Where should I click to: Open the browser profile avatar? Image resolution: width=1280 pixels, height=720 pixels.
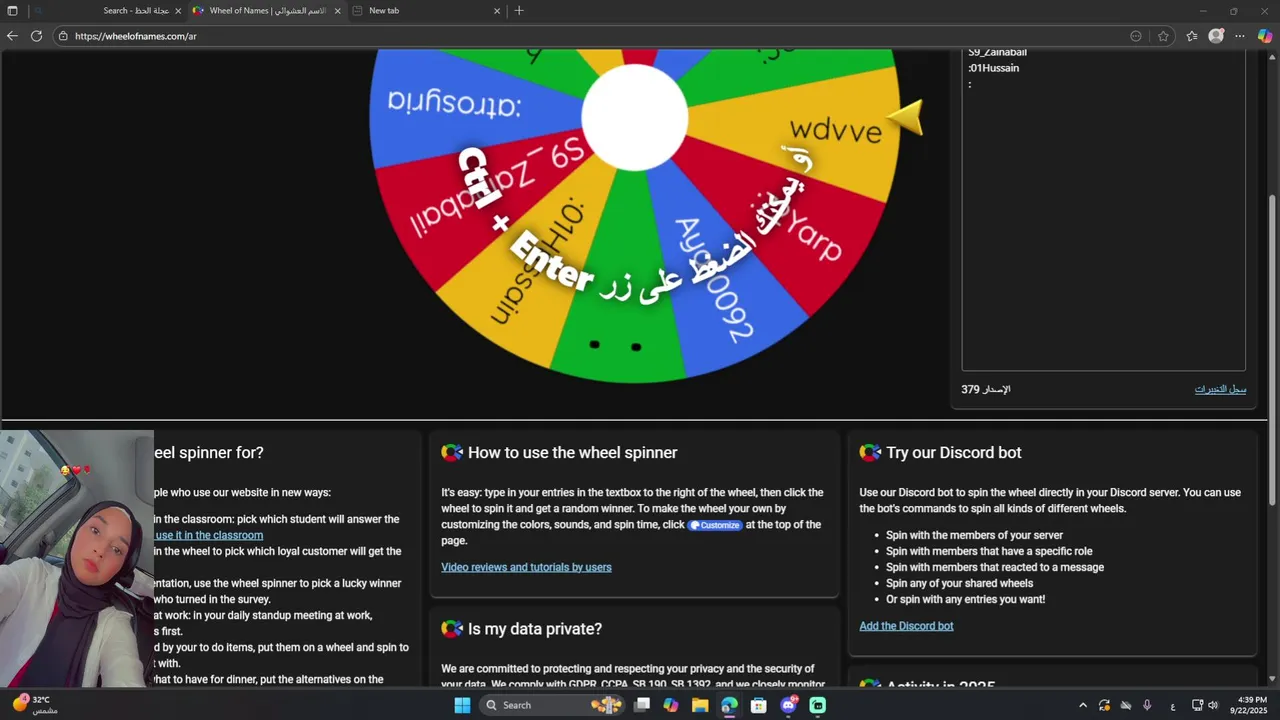(1216, 36)
